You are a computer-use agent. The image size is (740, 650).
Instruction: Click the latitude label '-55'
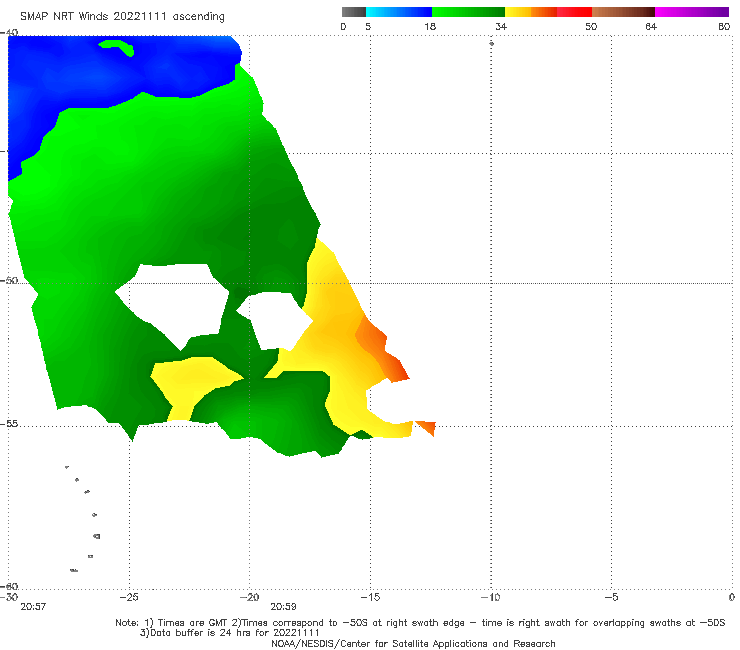[9, 423]
